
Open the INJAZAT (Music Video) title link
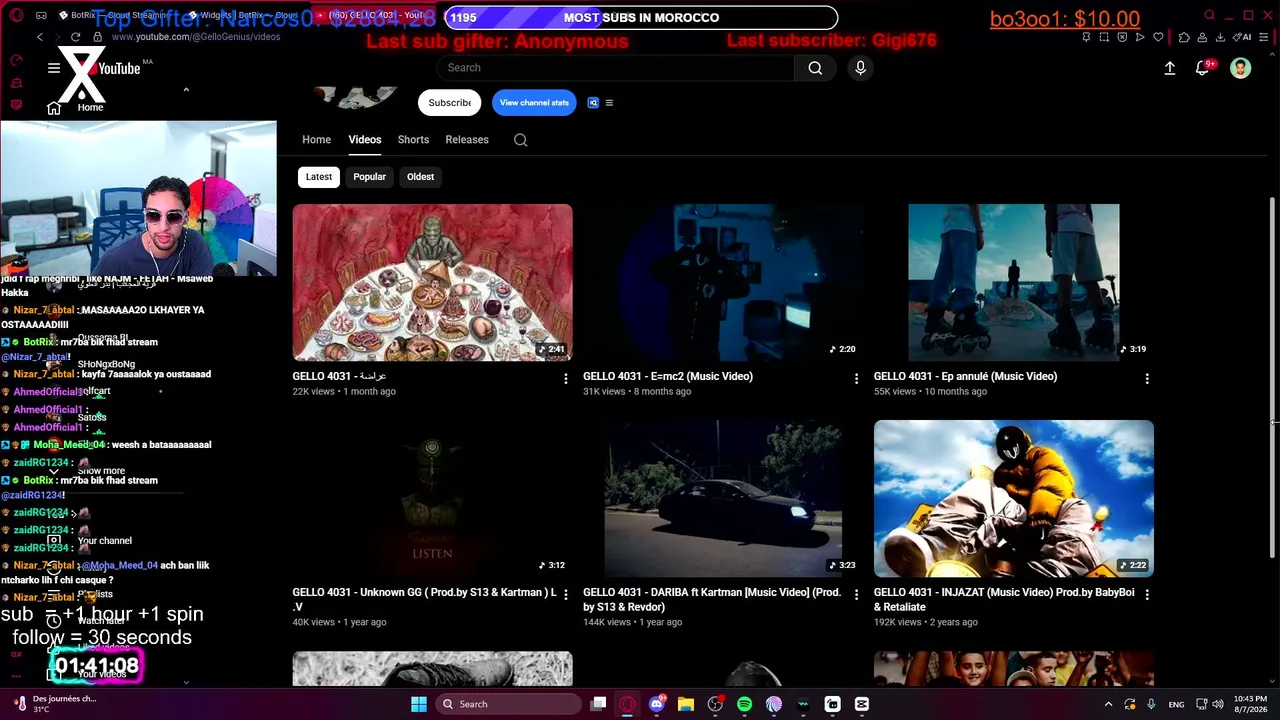point(1004,600)
